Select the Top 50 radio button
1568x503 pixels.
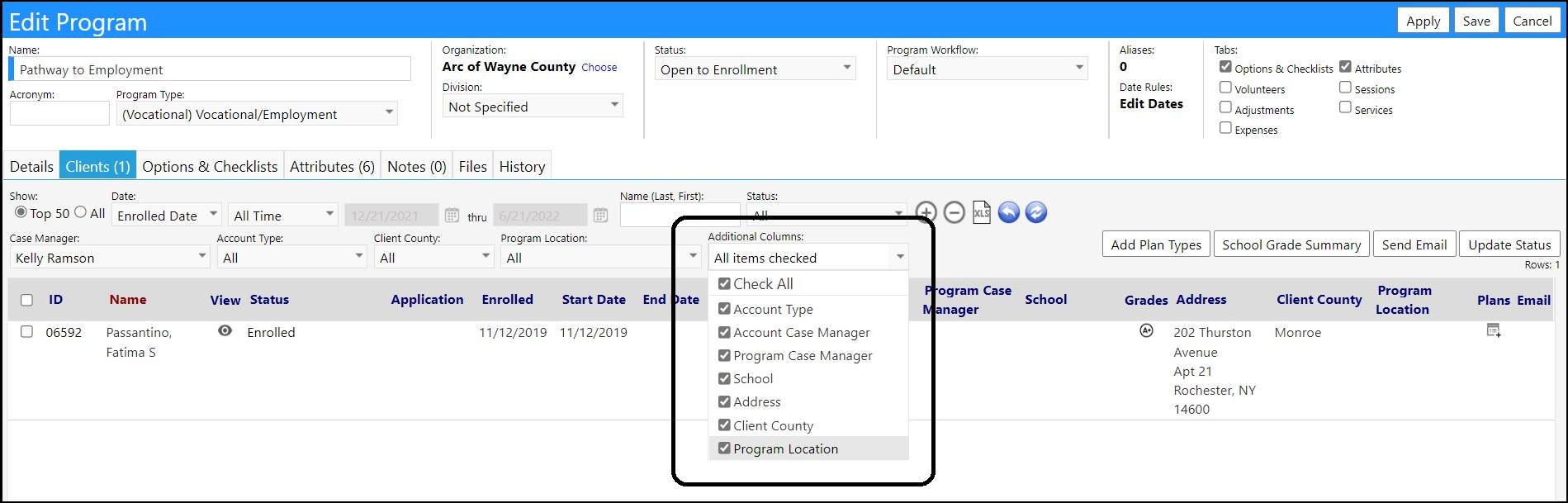coord(21,212)
